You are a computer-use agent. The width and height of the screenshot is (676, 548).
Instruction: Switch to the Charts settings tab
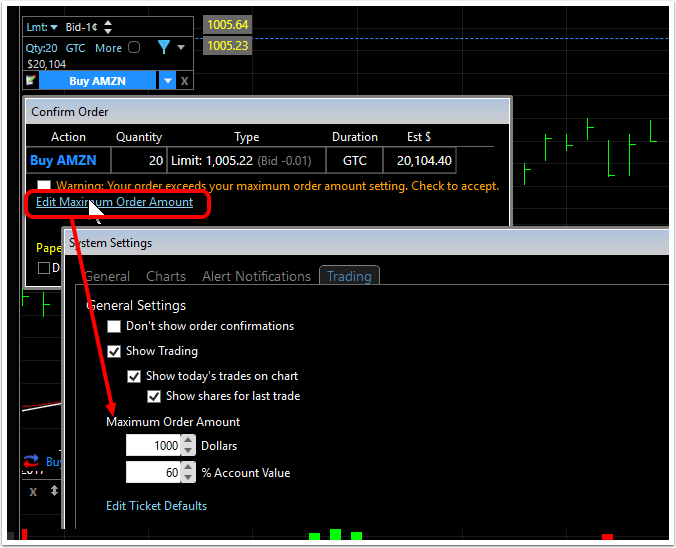click(166, 276)
